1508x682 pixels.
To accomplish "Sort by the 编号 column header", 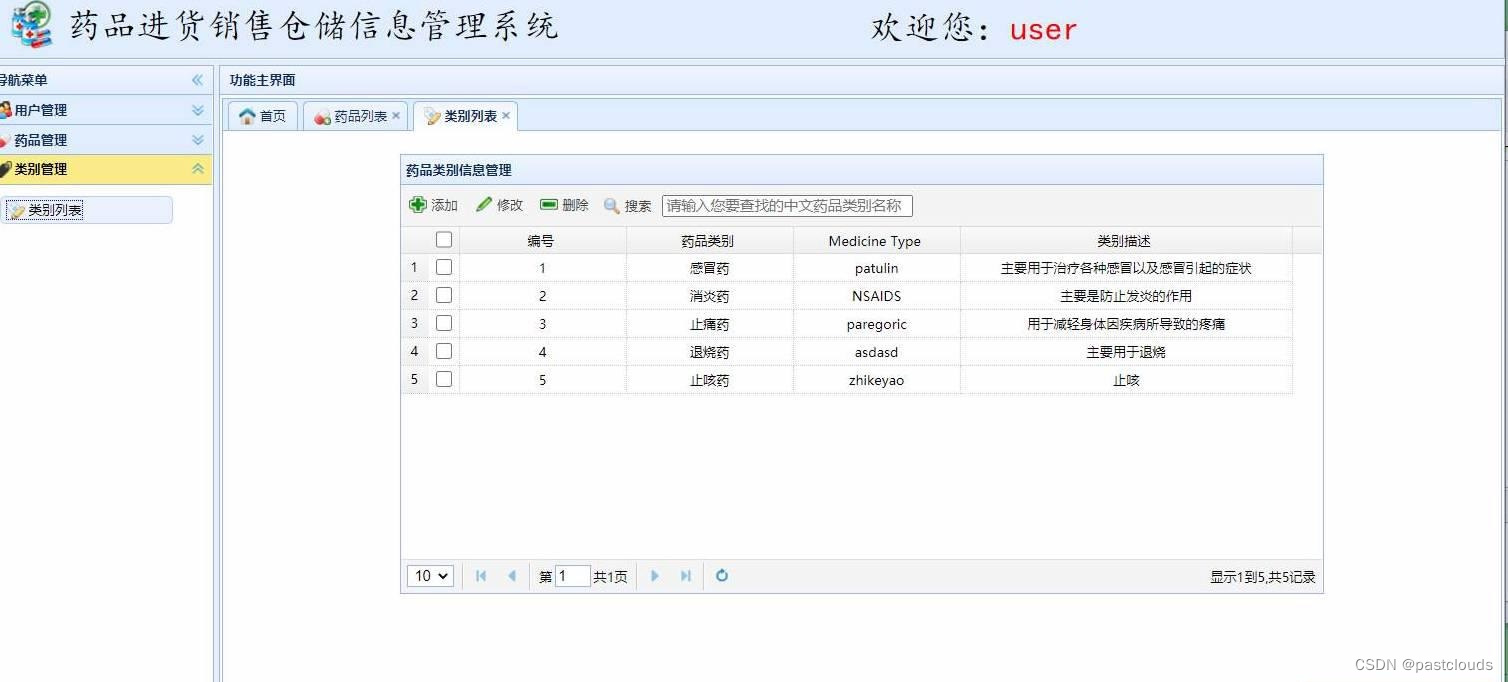I will [x=542, y=241].
